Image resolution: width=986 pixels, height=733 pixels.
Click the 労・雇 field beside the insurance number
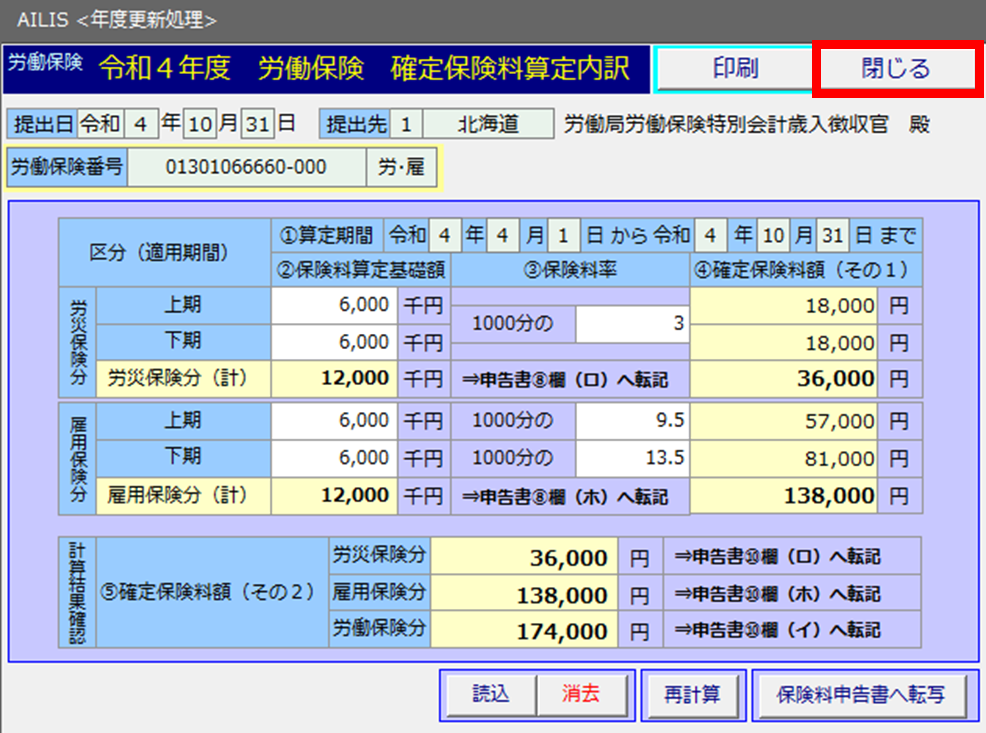point(401,167)
